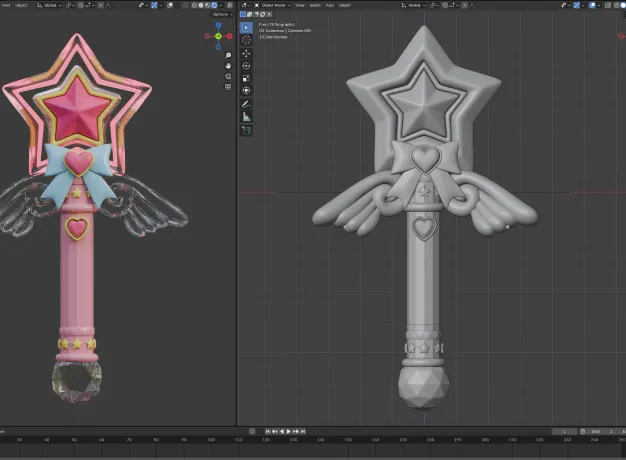Click the red axis gizmo in right viewport

pyautogui.click(x=621, y=36)
